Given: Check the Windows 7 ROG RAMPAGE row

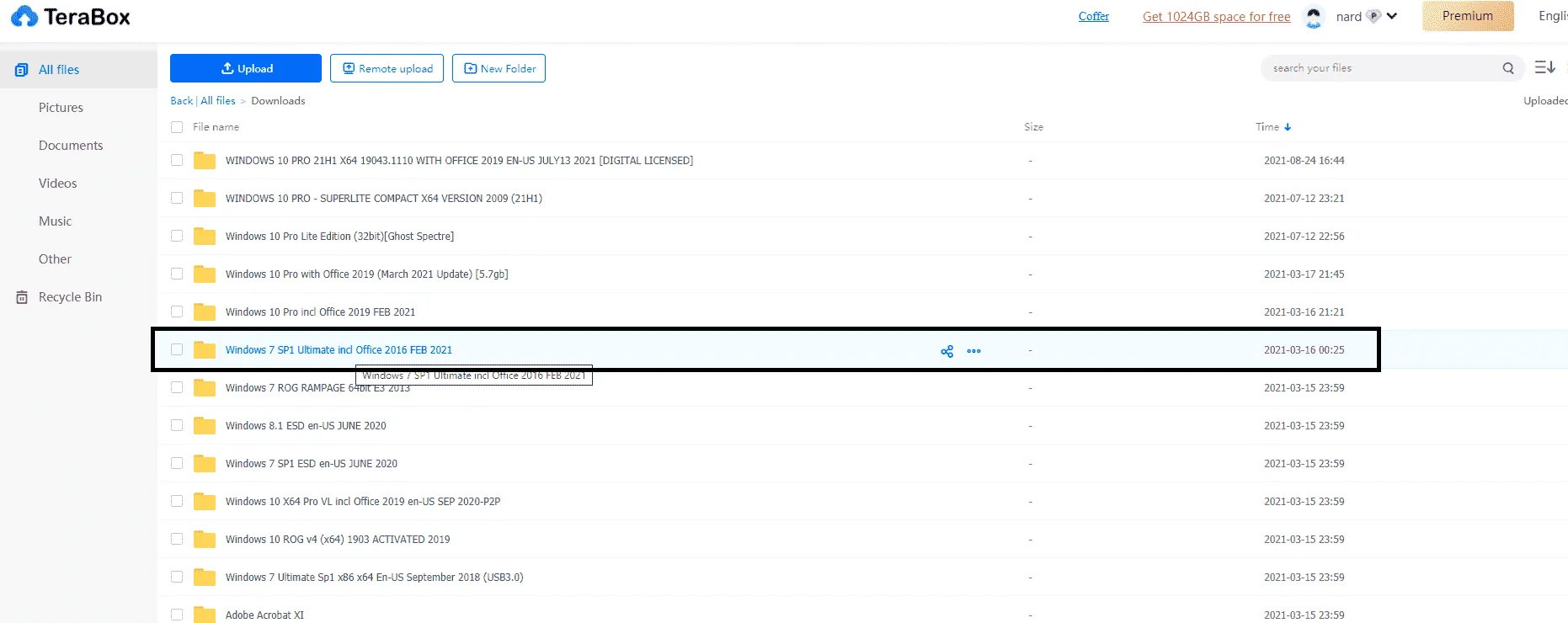Looking at the screenshot, I should pyautogui.click(x=177, y=387).
